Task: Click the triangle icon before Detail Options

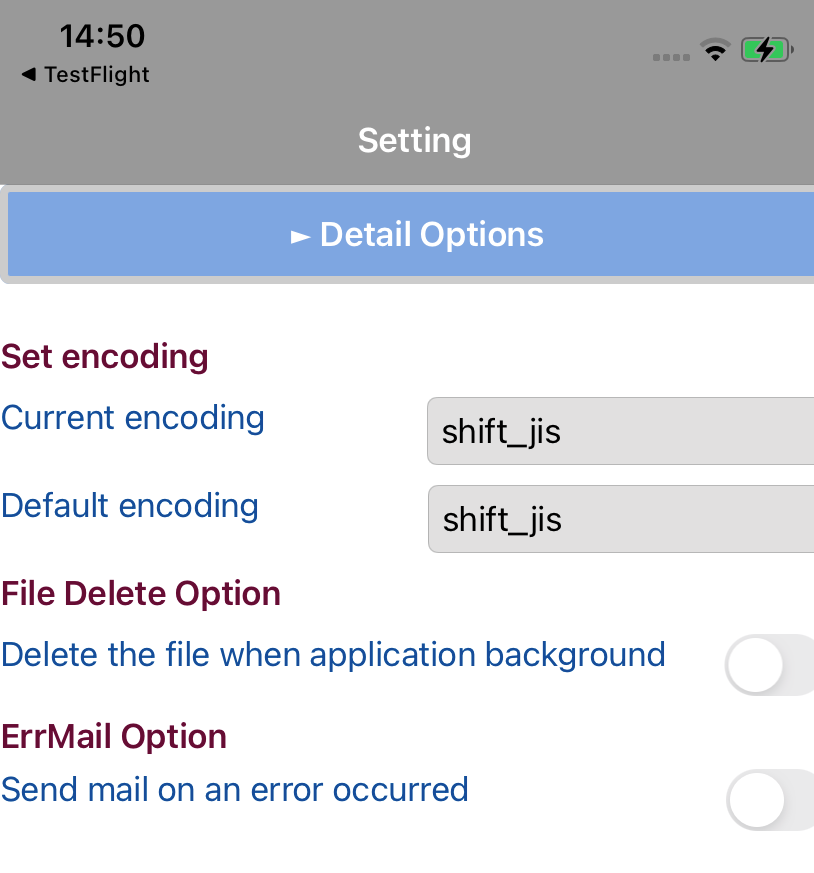Action: [300, 237]
